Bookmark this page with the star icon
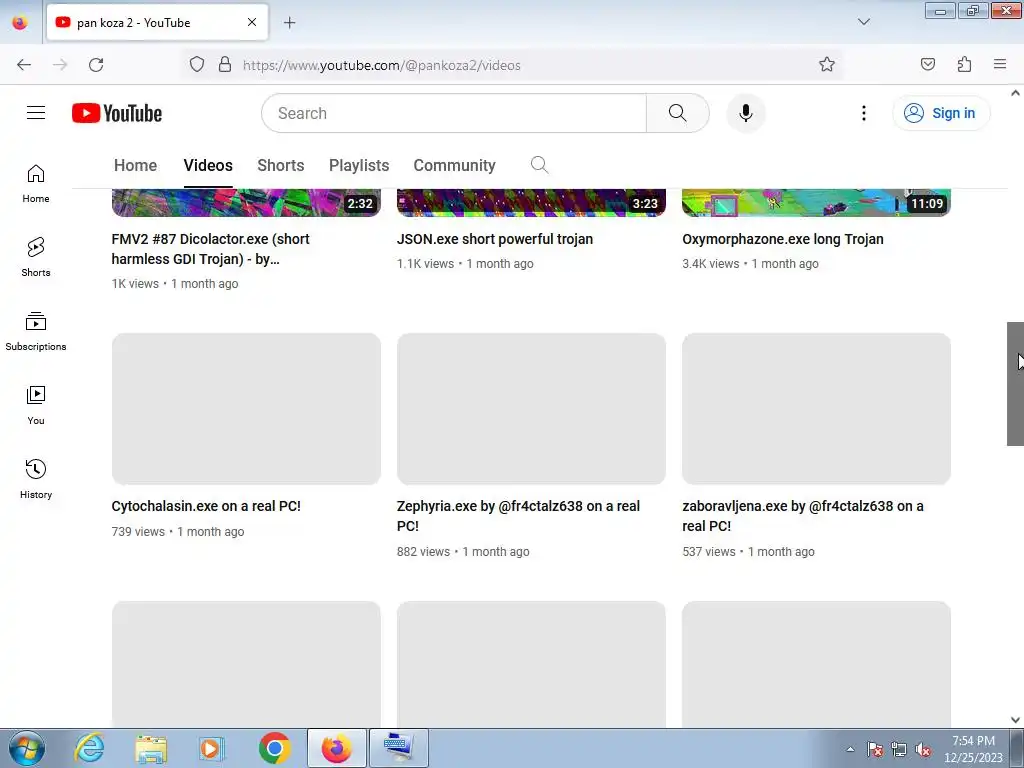 point(827,64)
